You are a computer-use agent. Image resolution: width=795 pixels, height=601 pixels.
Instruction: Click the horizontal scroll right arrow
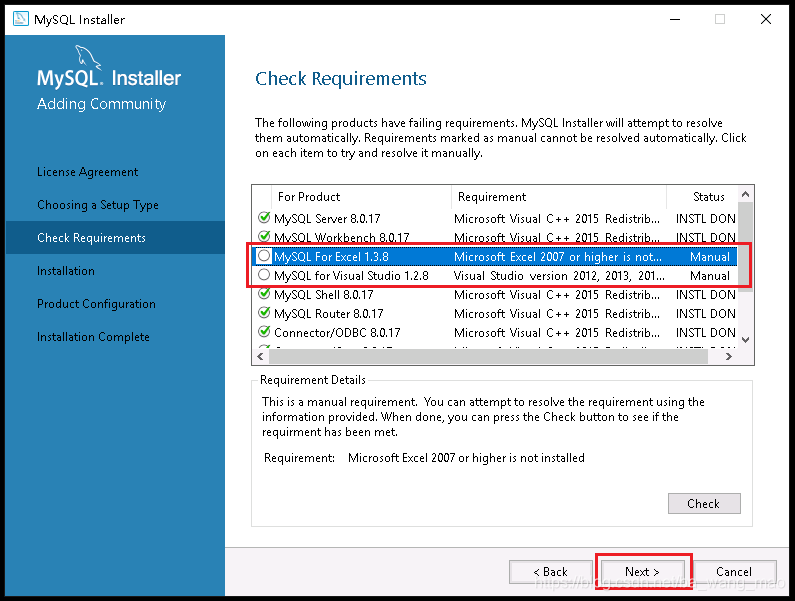coord(729,357)
